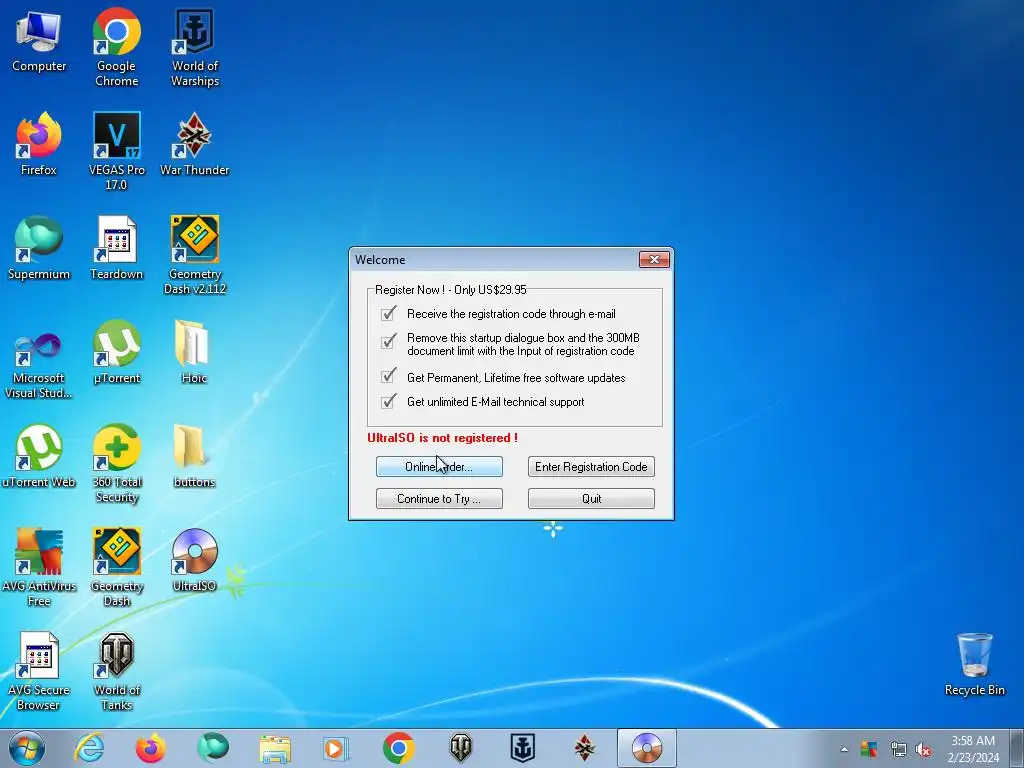This screenshot has height=768, width=1024.
Task: Launch Internet Explorer from the taskbar
Action: coord(89,748)
